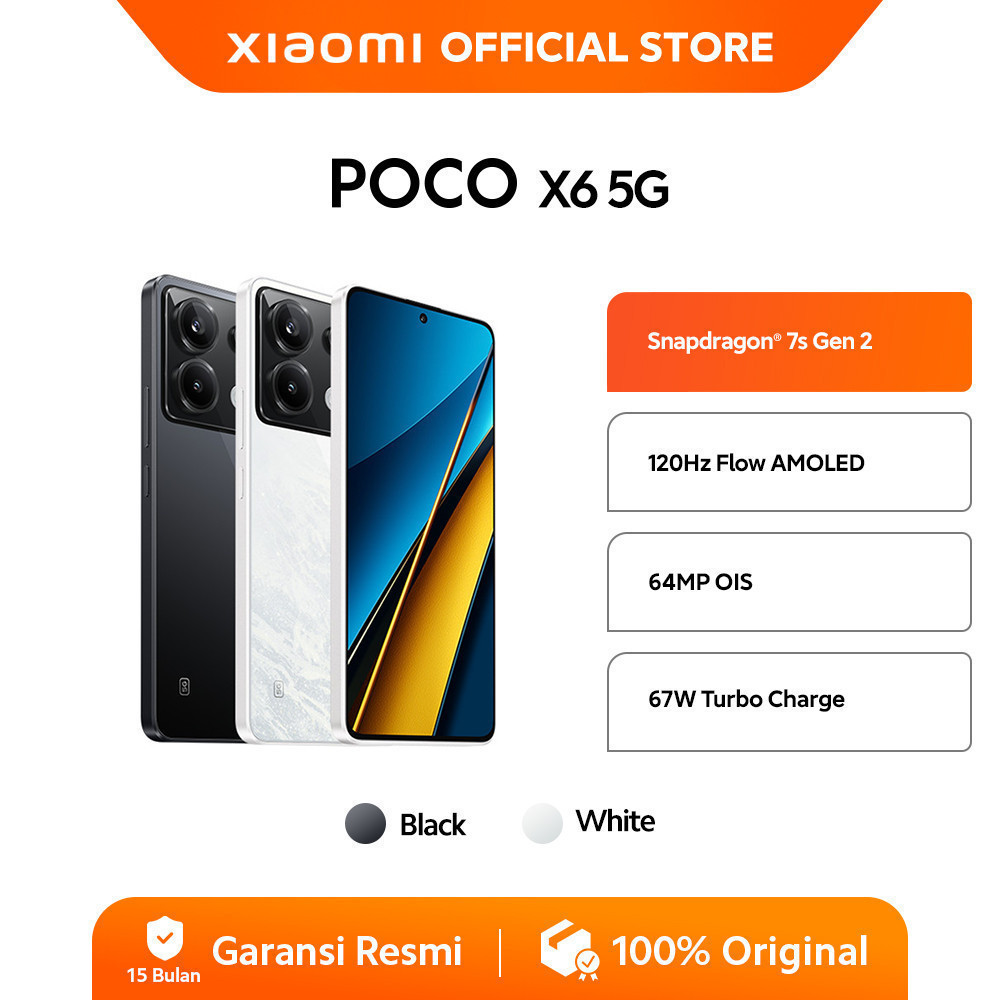
Task: Click the front camera punch hole
Action: [423, 318]
